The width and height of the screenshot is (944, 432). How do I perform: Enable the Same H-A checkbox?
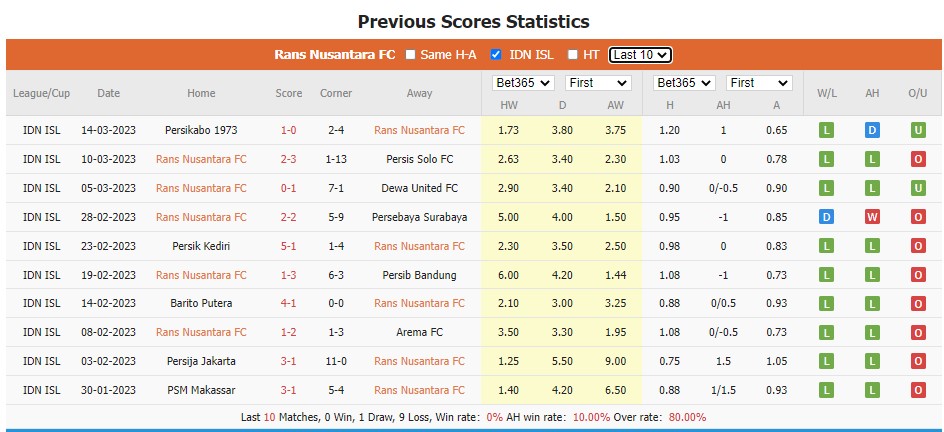(x=411, y=55)
